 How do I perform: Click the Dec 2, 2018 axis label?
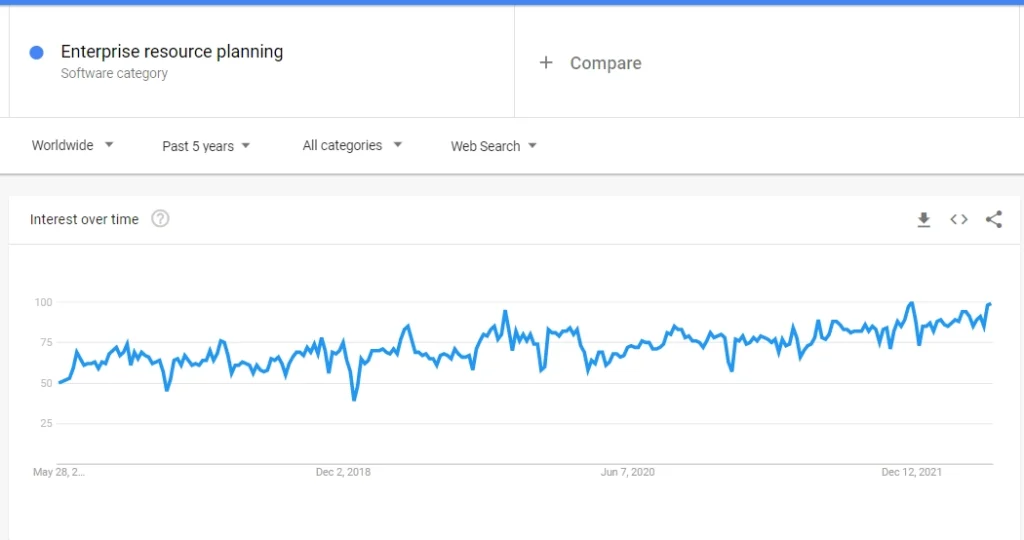click(x=343, y=472)
